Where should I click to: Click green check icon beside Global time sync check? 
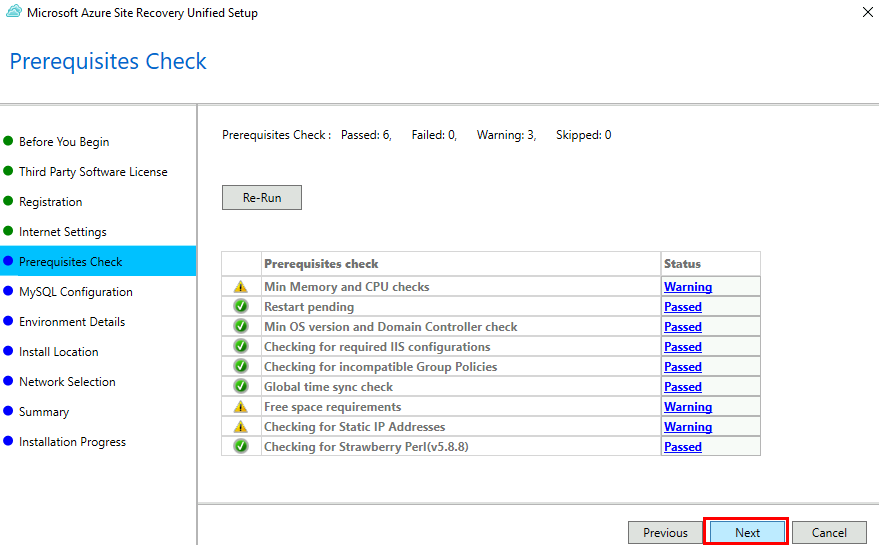point(241,386)
